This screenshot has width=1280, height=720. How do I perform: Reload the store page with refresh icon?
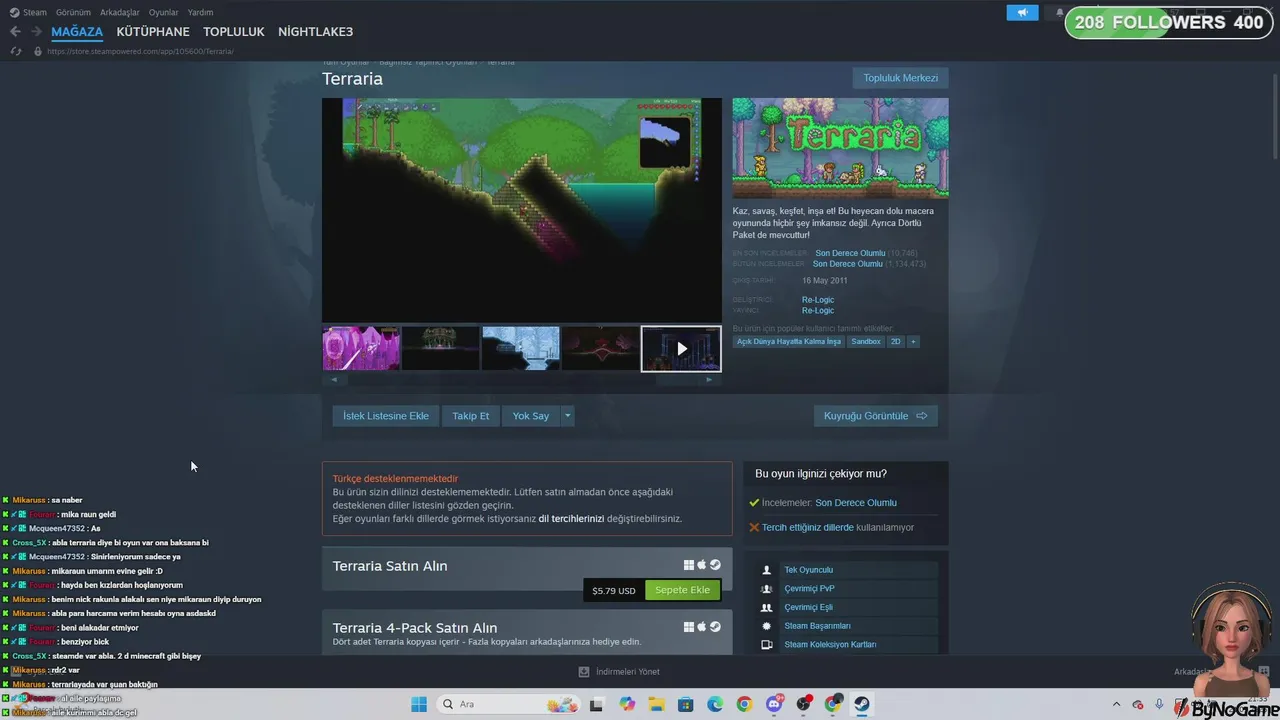pos(15,51)
